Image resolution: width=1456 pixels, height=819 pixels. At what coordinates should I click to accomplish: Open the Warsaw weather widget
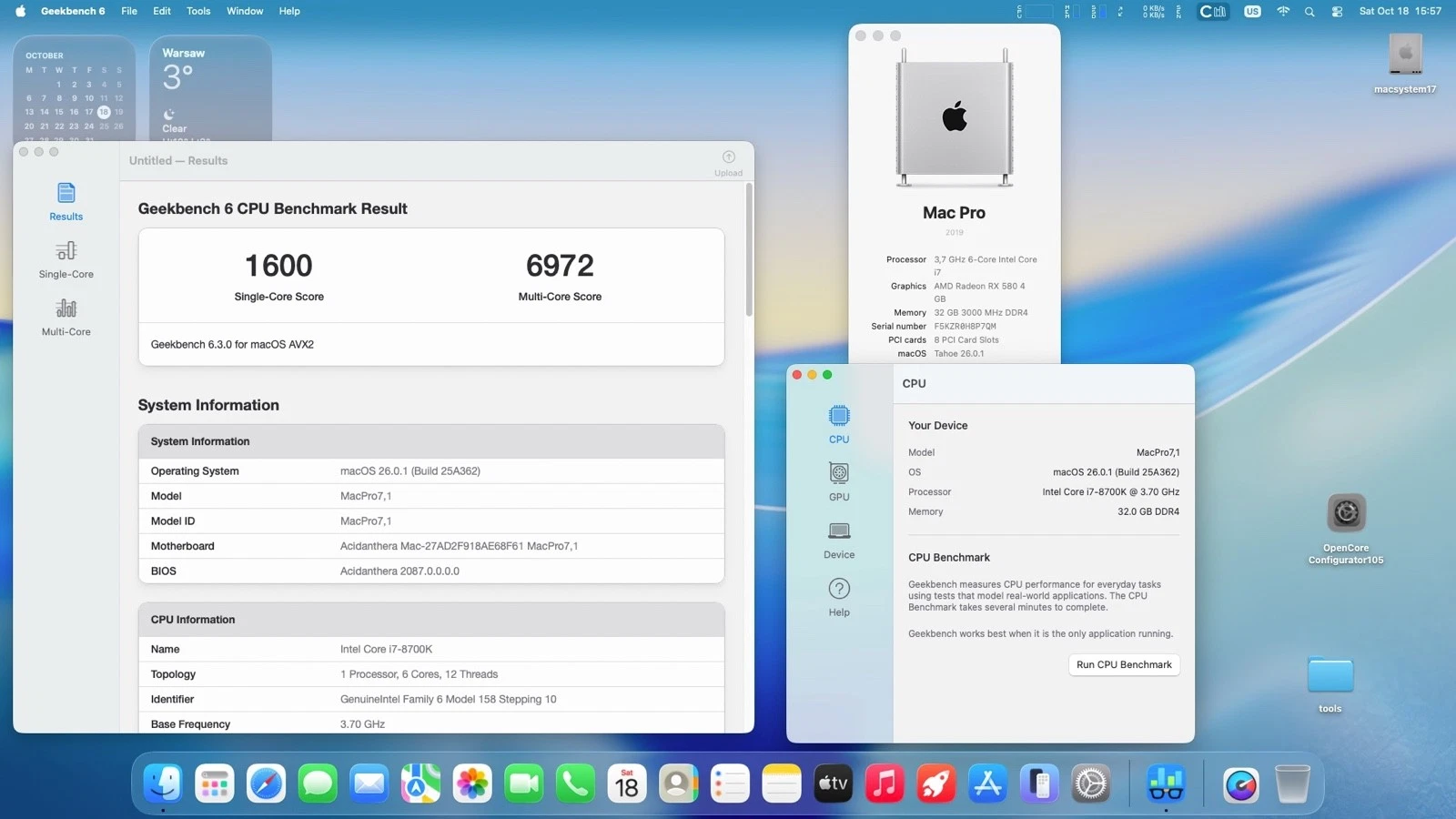coord(210,88)
